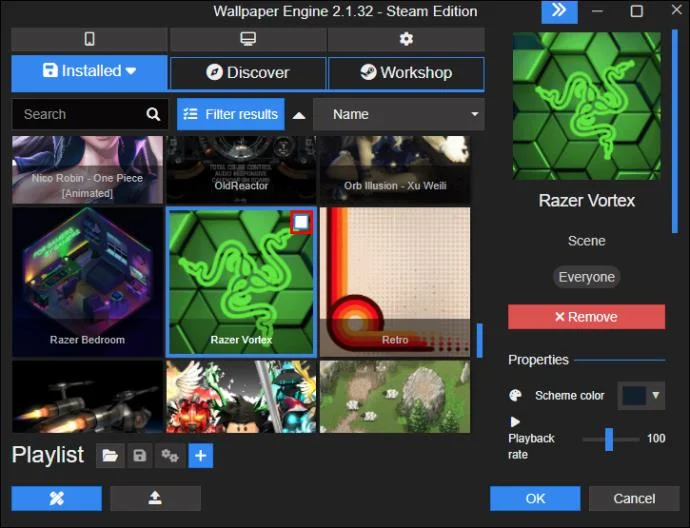Click the wallpaper list scrollbar
This screenshot has width=690, height=528.
pyautogui.click(x=480, y=341)
